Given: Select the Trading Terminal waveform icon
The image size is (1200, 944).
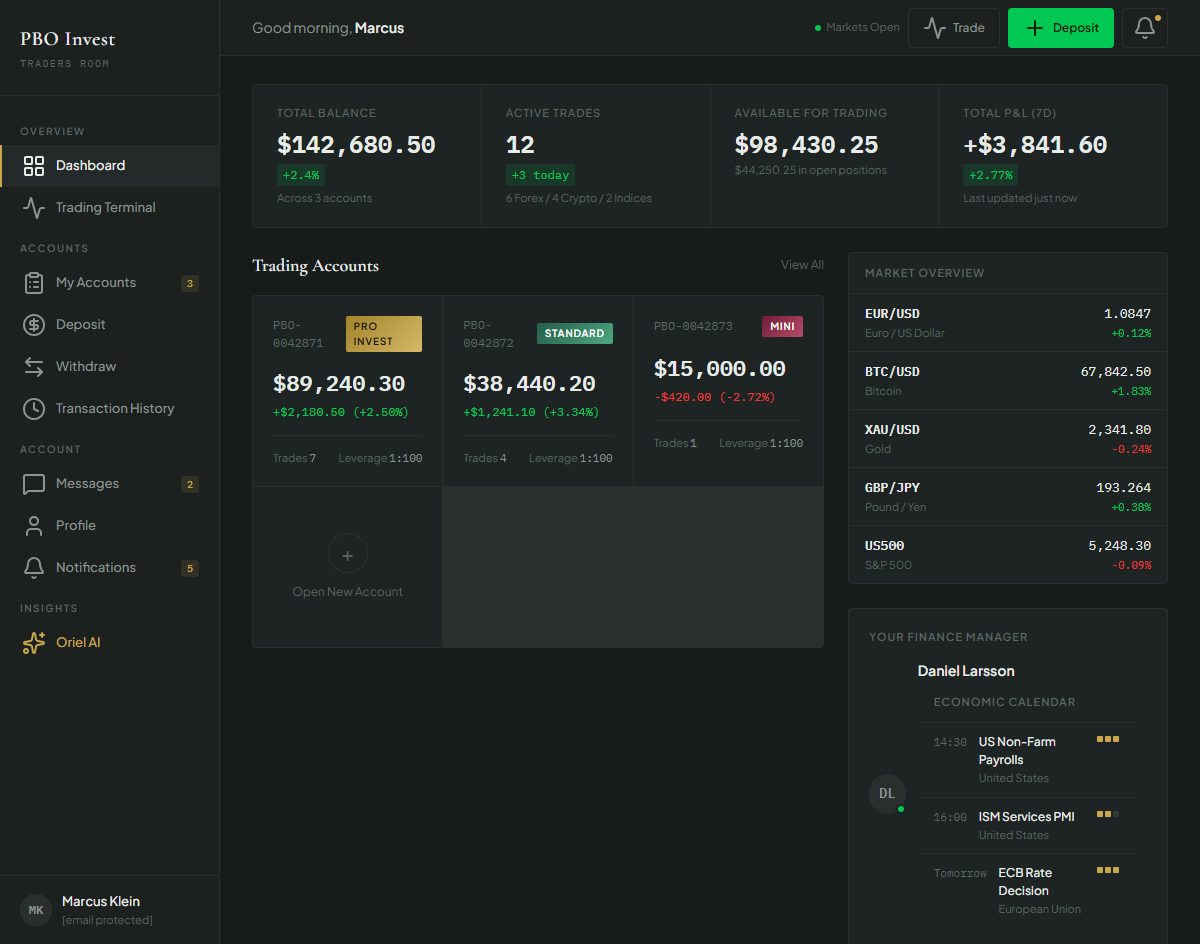Looking at the screenshot, I should (x=34, y=207).
